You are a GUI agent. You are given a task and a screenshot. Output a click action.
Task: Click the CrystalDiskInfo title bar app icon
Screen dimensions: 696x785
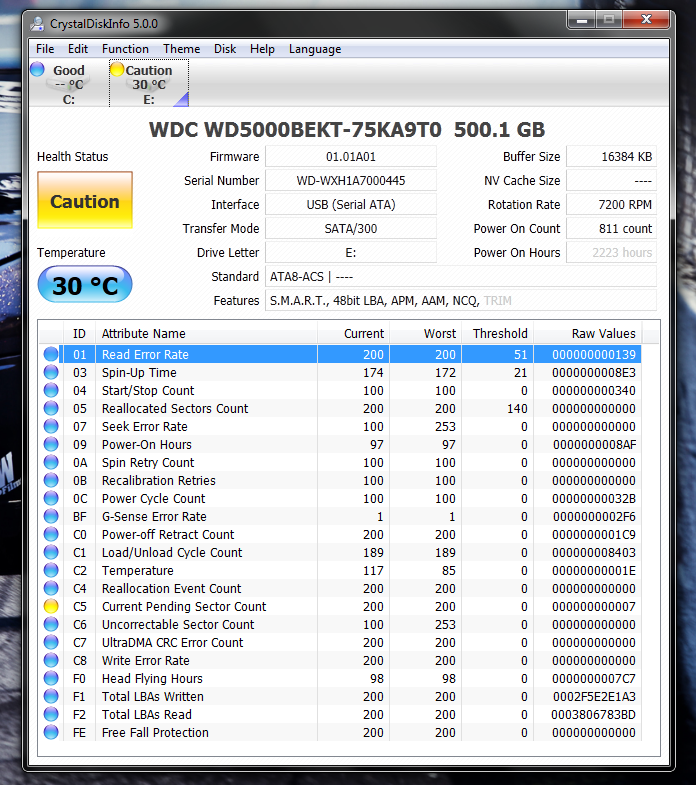coord(37,24)
